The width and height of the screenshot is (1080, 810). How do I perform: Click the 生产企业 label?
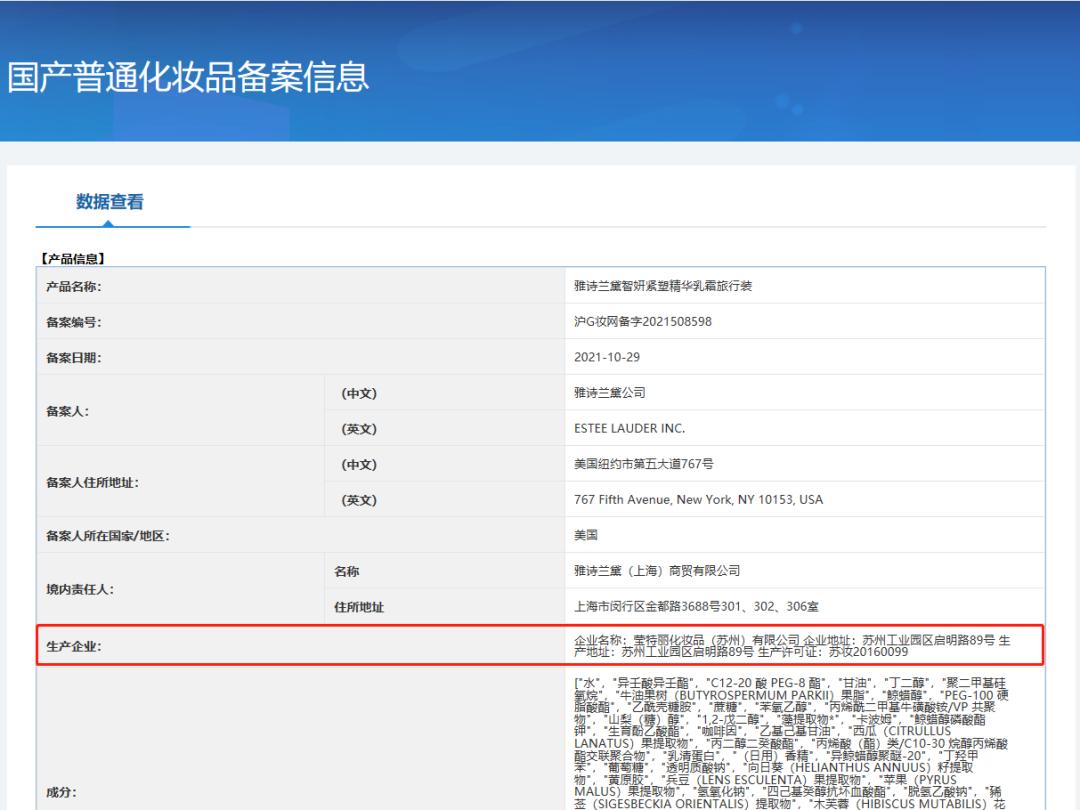(74, 647)
